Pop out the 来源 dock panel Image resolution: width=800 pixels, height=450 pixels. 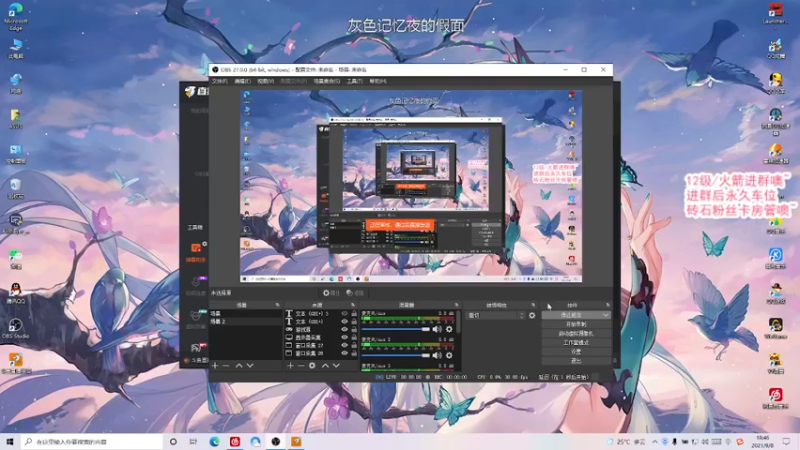click(353, 305)
